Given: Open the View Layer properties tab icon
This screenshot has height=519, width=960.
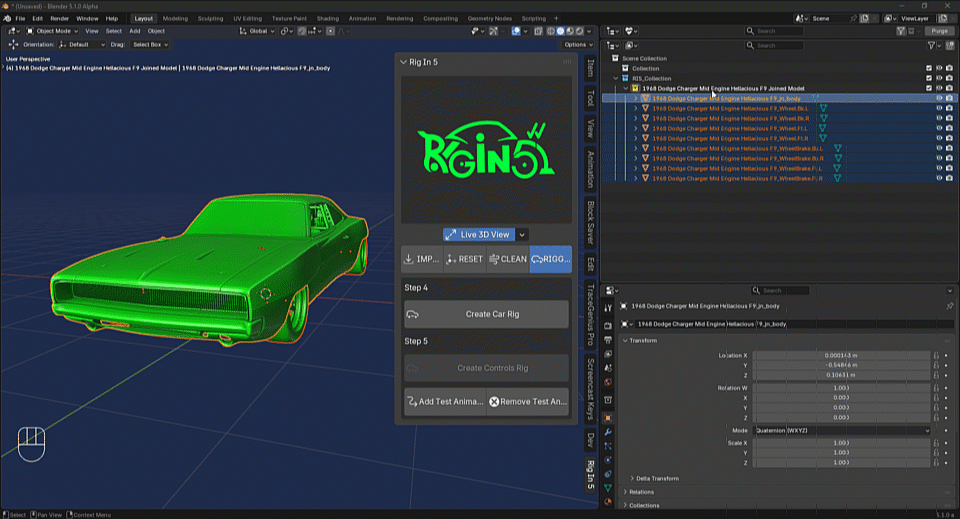Looking at the screenshot, I should click(608, 354).
